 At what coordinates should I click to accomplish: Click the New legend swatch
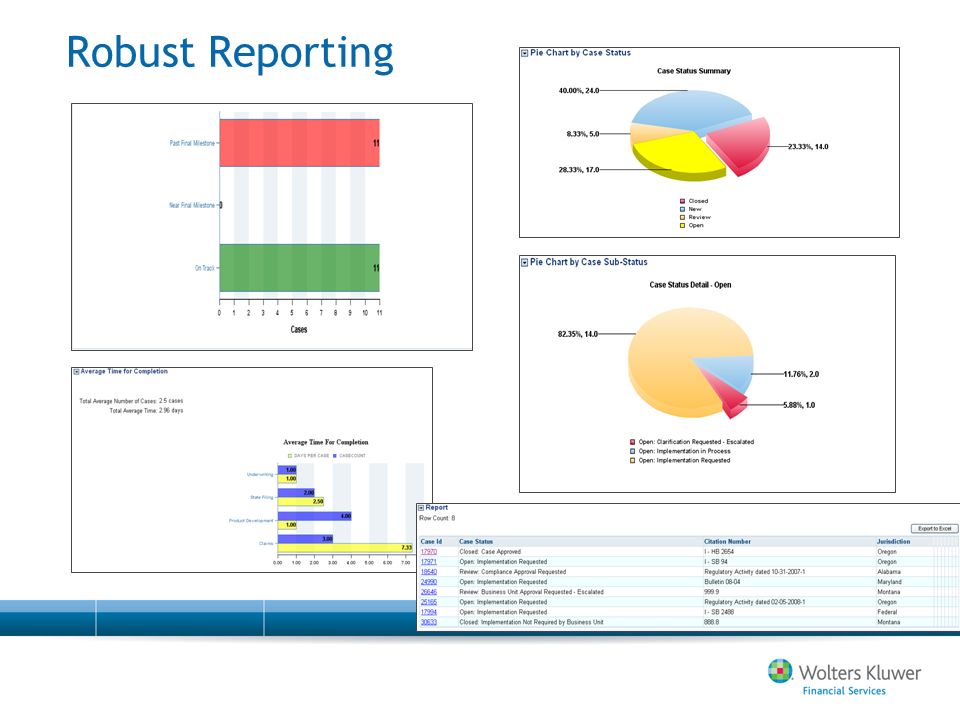[x=682, y=209]
